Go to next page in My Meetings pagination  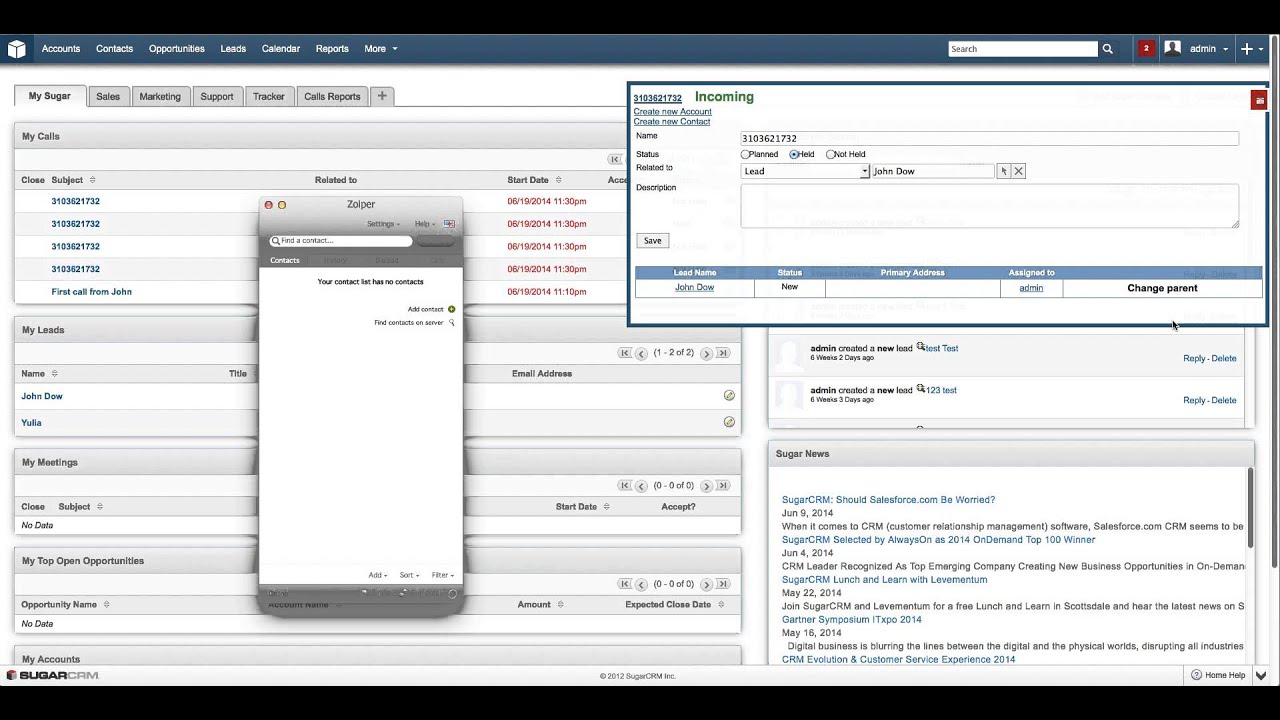[x=706, y=486]
